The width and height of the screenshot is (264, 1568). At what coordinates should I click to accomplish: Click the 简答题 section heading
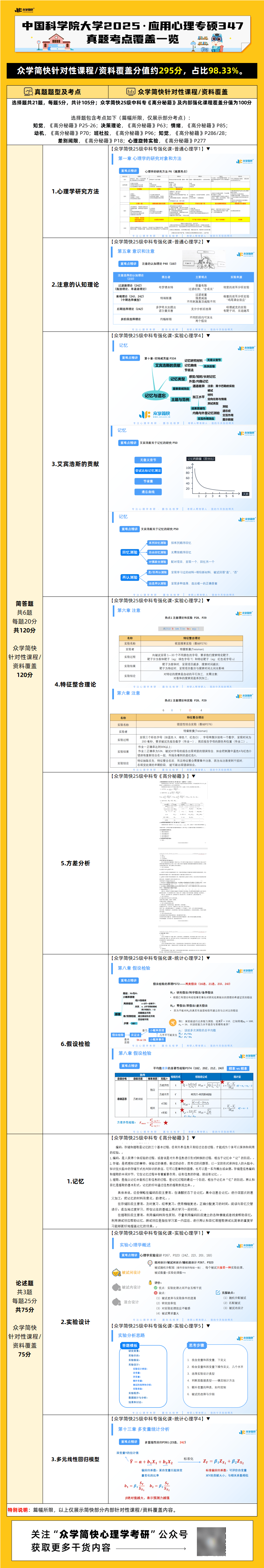25,603
